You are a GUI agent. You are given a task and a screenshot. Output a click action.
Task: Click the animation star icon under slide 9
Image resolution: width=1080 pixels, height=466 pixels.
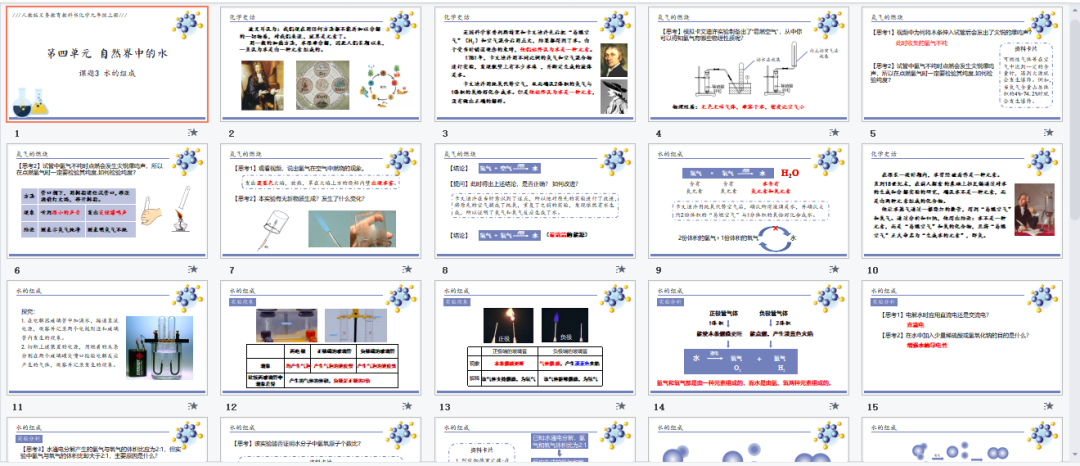[x=835, y=270]
